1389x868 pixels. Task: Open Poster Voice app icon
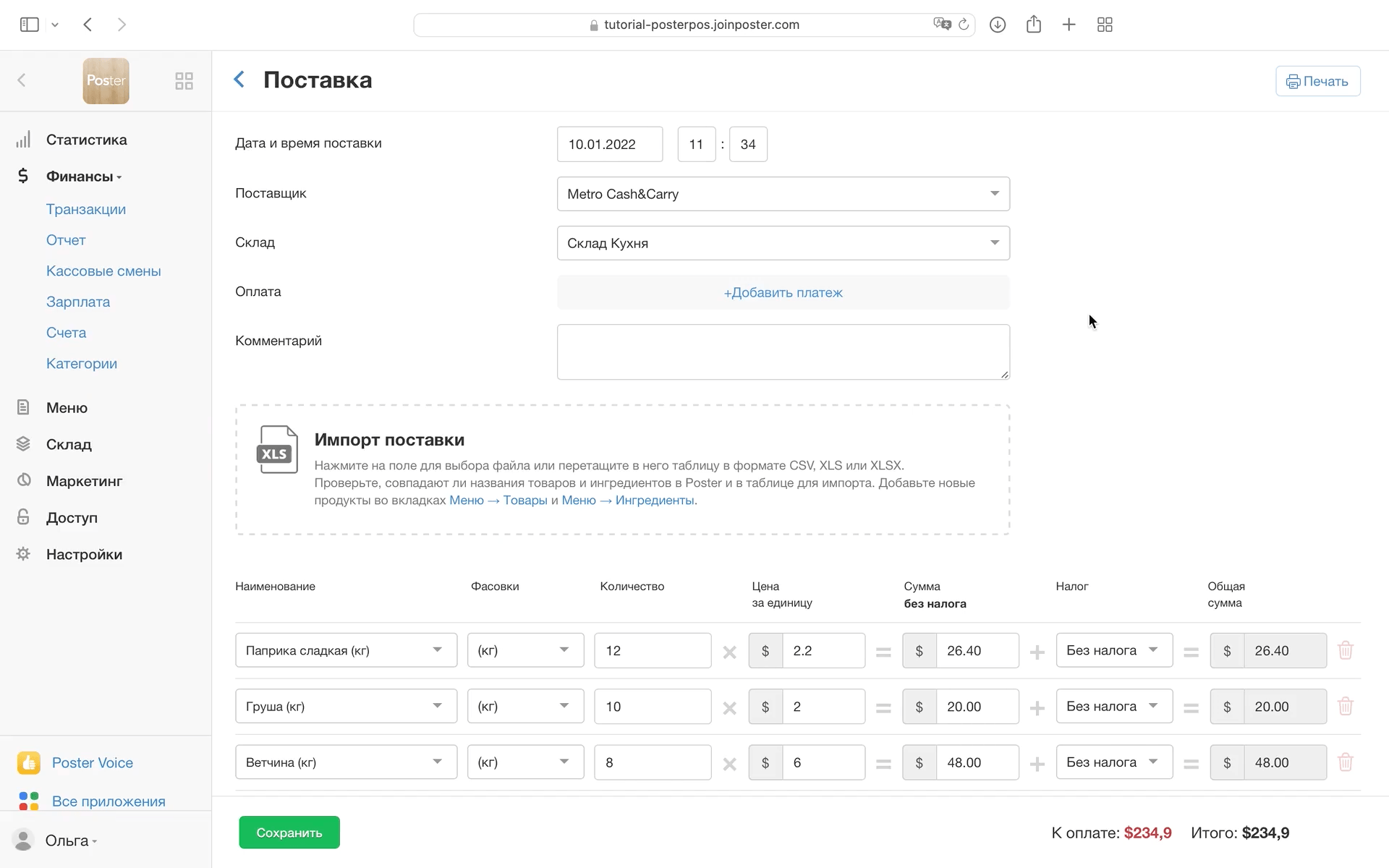click(x=29, y=762)
